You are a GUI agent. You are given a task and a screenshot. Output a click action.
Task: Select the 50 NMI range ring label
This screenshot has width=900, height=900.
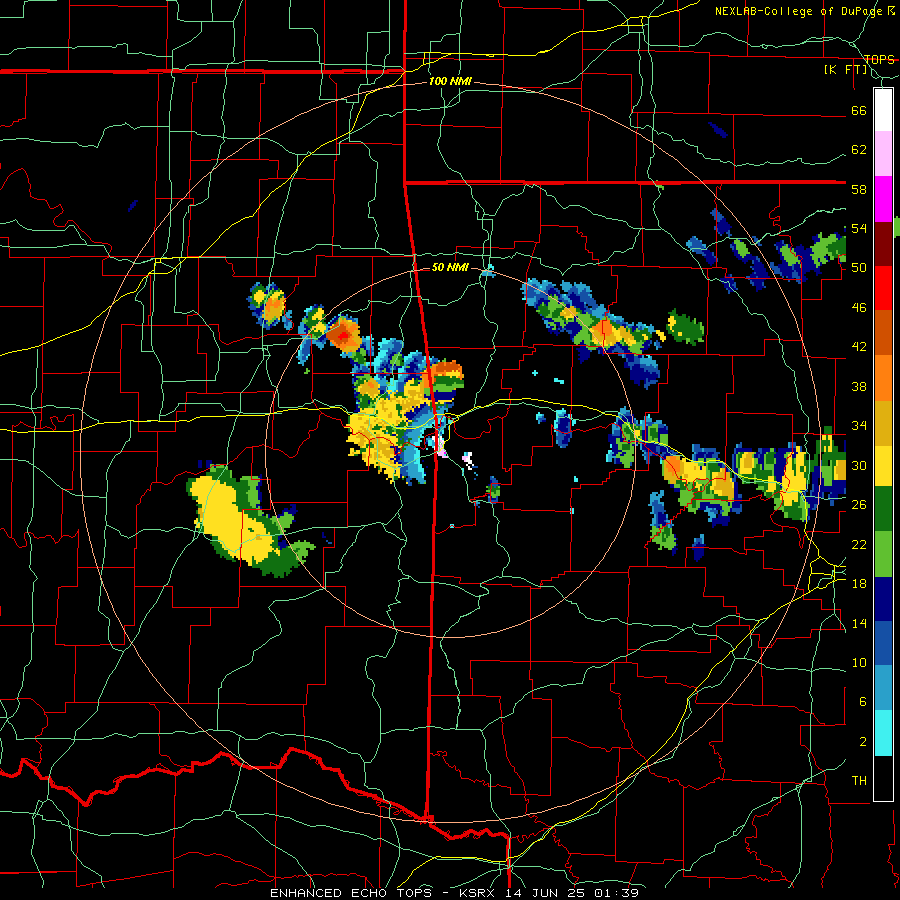[450, 267]
